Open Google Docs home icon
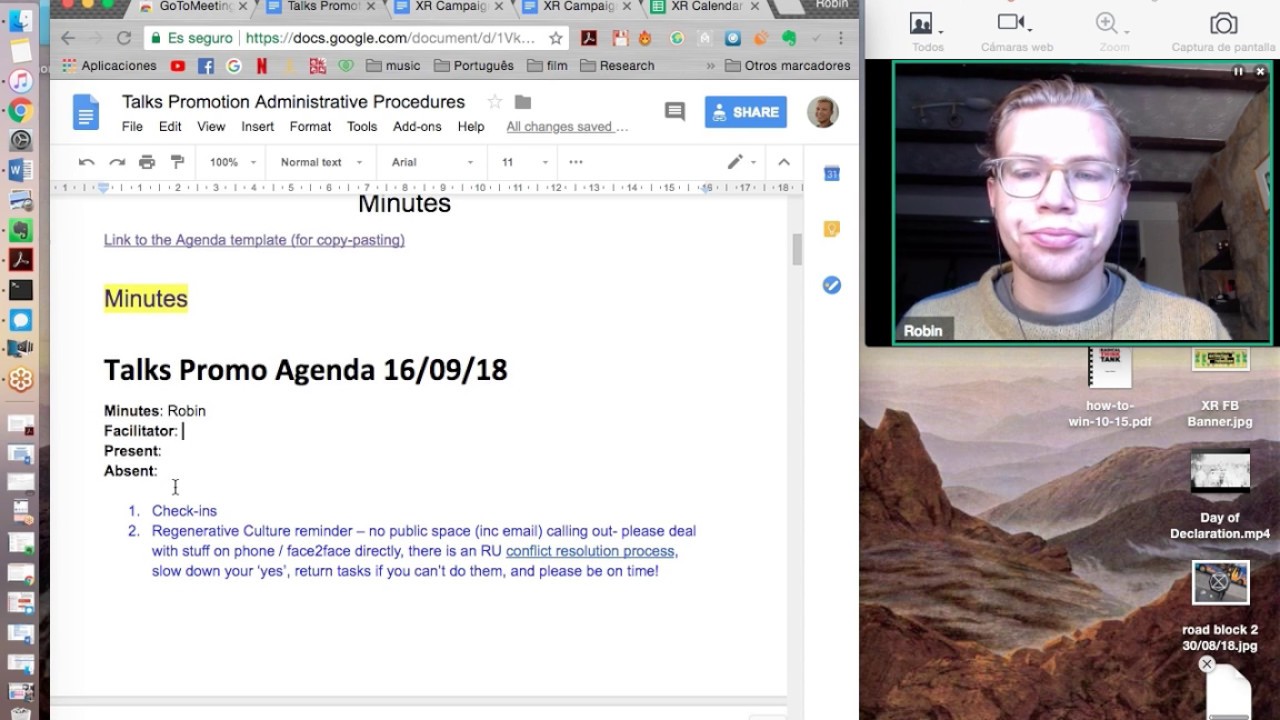 tap(86, 112)
